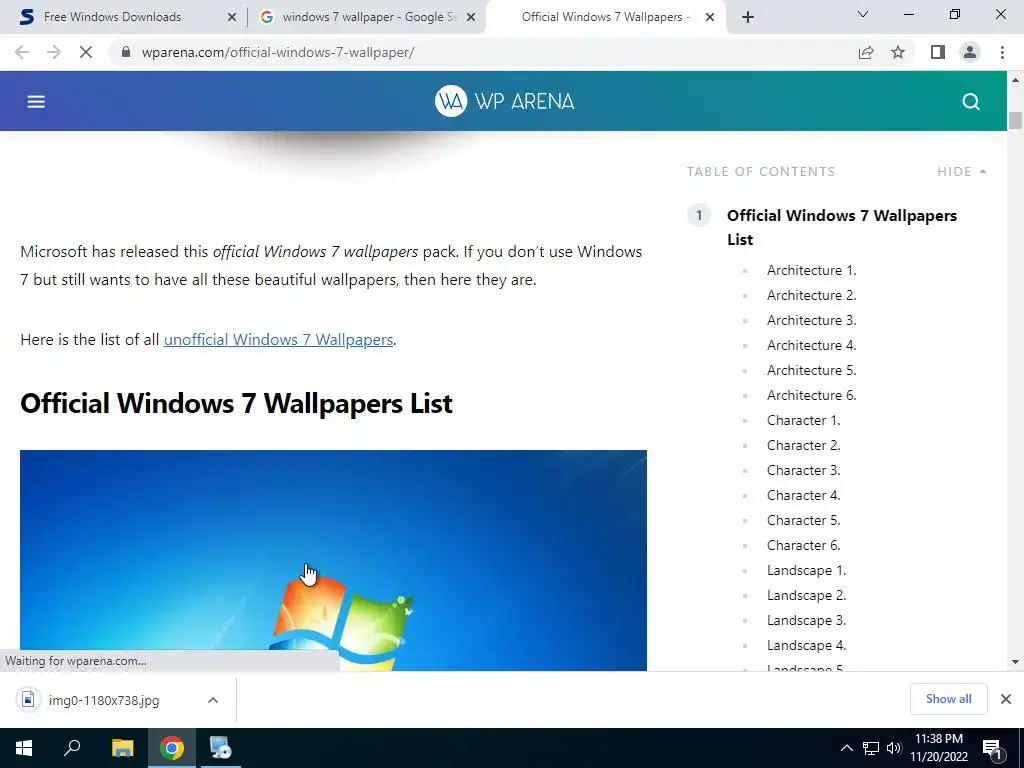Screen dimensions: 1024x768
Task: Open the tab search dropdown arrow
Action: pos(863,14)
